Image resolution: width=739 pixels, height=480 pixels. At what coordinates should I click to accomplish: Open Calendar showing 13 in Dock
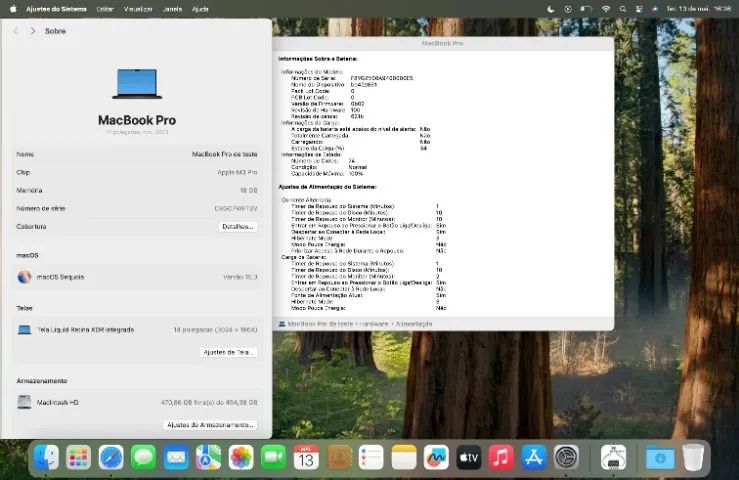pos(306,457)
